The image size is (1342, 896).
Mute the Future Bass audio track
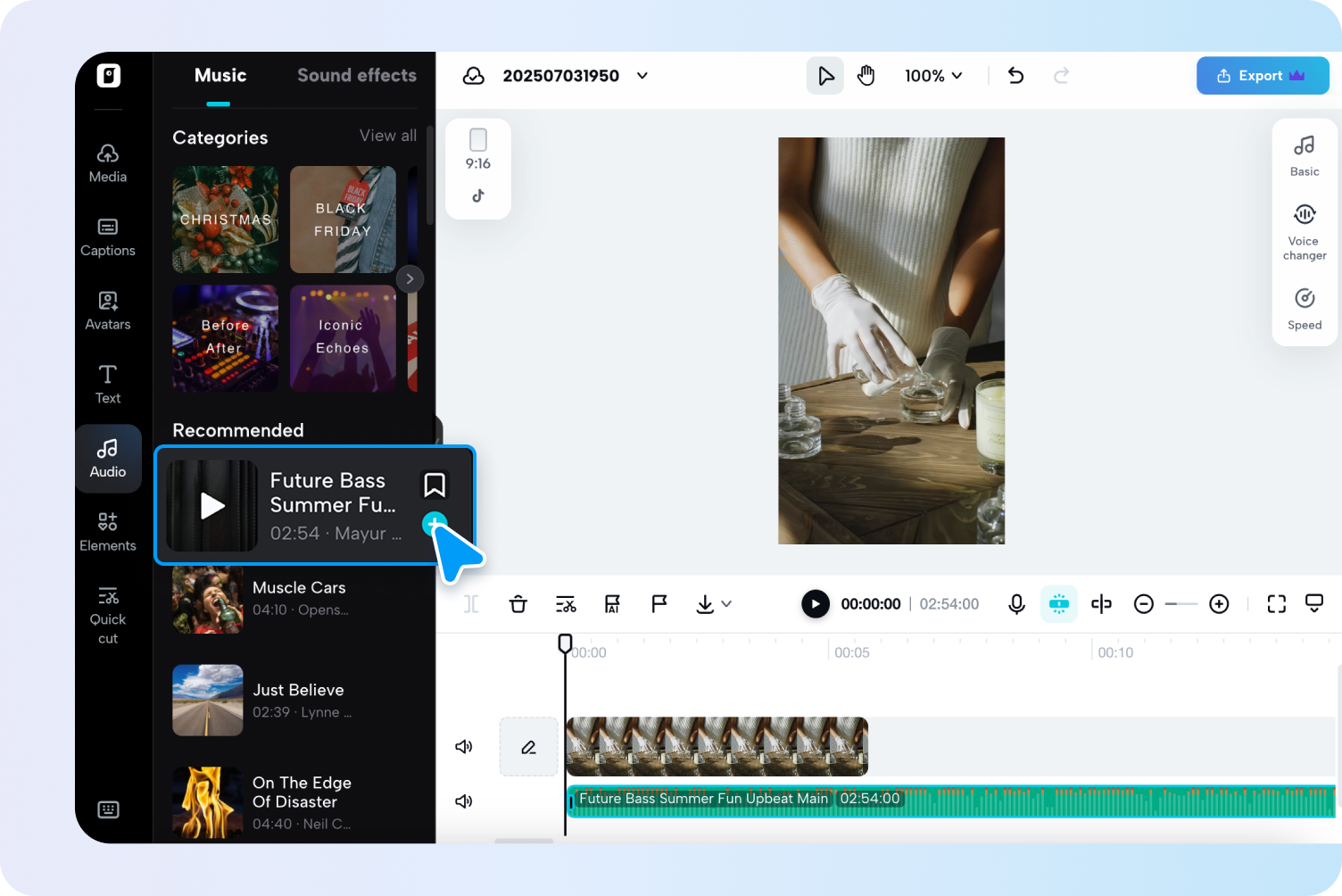[463, 801]
